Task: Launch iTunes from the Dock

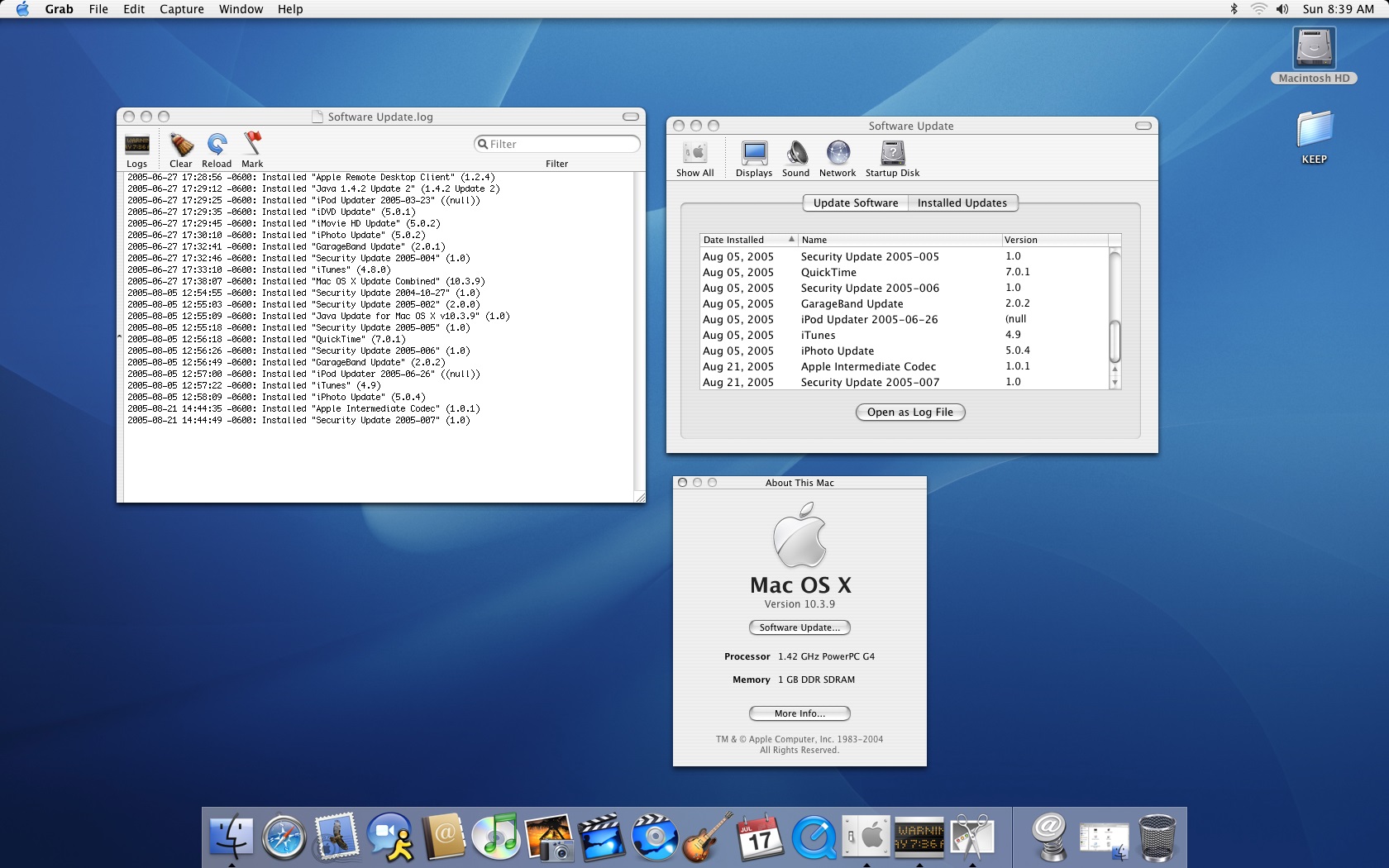Action: pos(496,837)
